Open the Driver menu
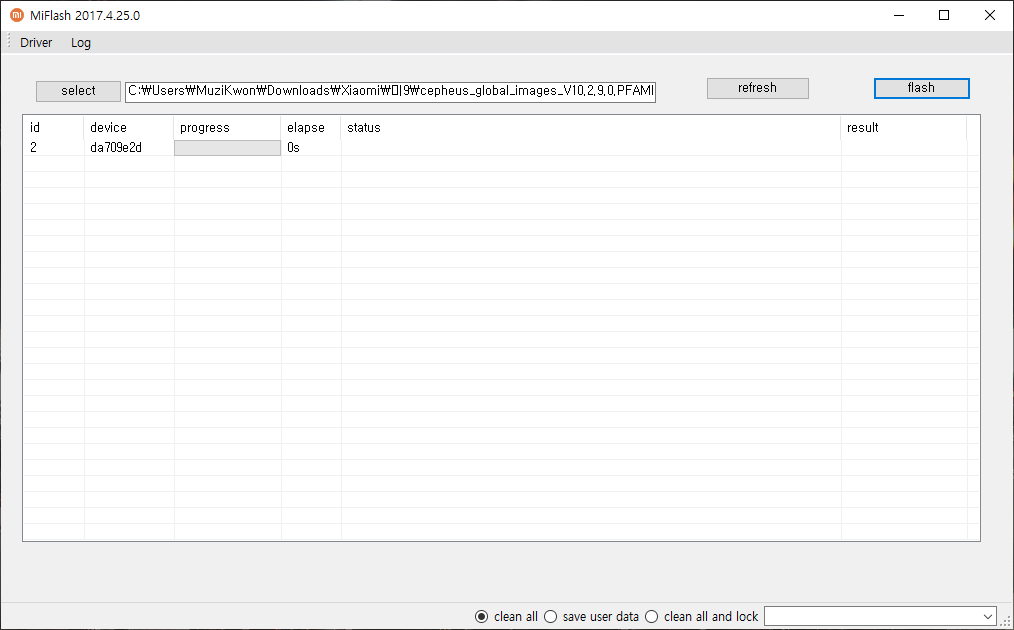The height and width of the screenshot is (630, 1014). pyautogui.click(x=36, y=43)
